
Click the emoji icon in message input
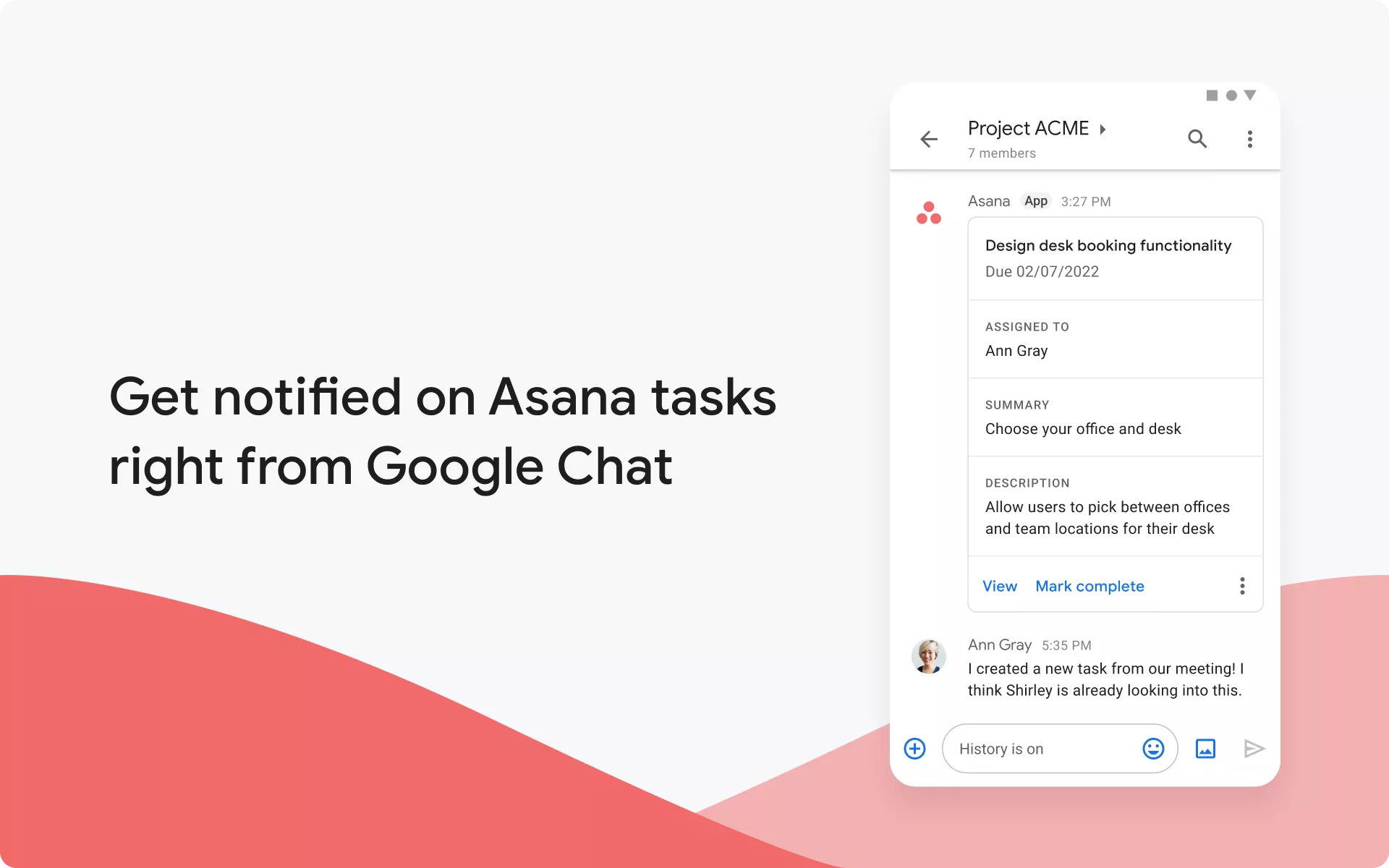(x=1154, y=748)
